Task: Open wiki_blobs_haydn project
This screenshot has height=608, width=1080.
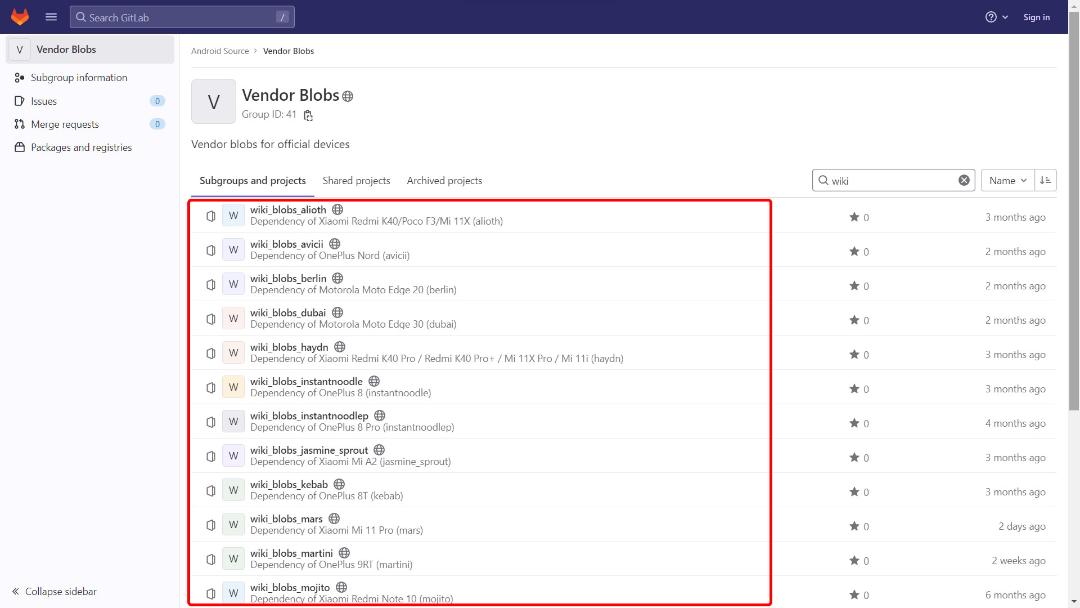Action: [x=289, y=348]
